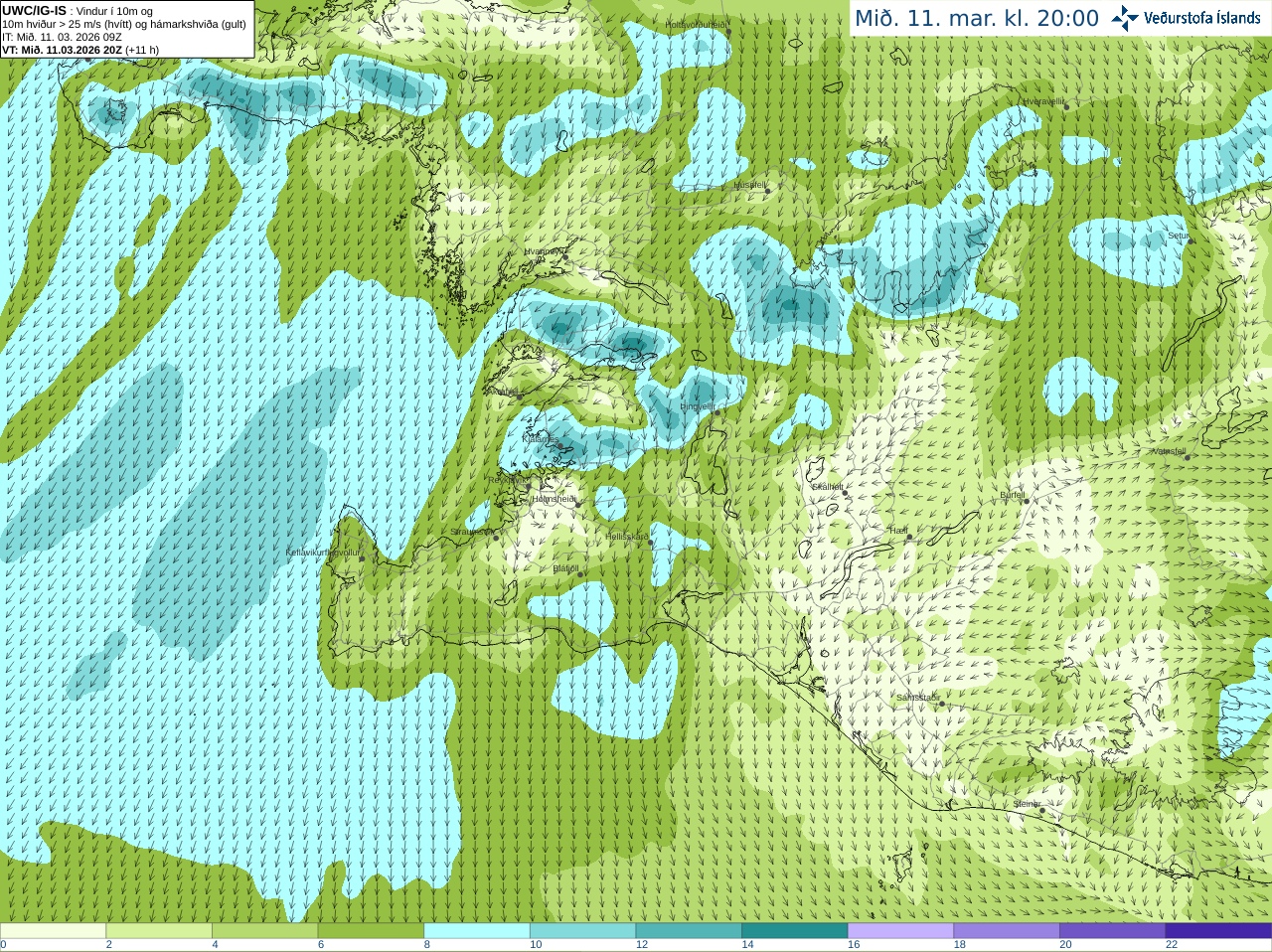Click the Húsafell station label
Image resolution: width=1272 pixels, height=952 pixels.
[x=750, y=185]
